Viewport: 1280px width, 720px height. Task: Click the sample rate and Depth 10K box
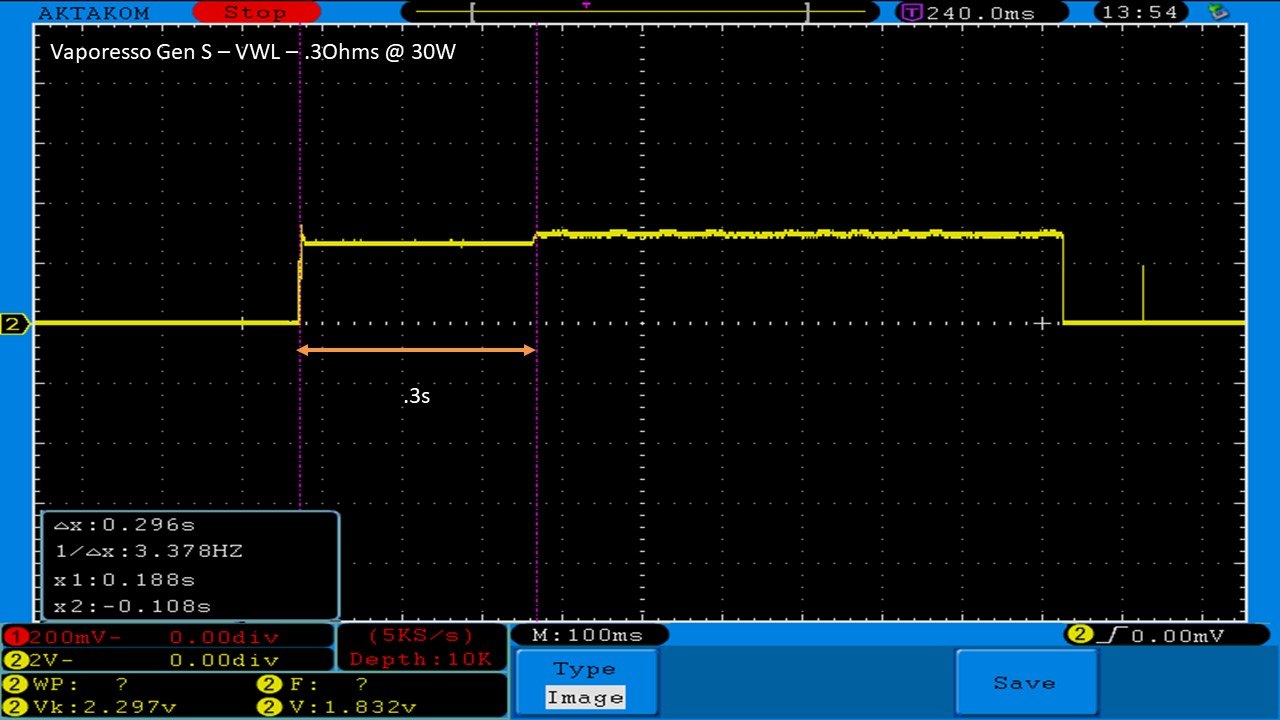(x=420, y=647)
